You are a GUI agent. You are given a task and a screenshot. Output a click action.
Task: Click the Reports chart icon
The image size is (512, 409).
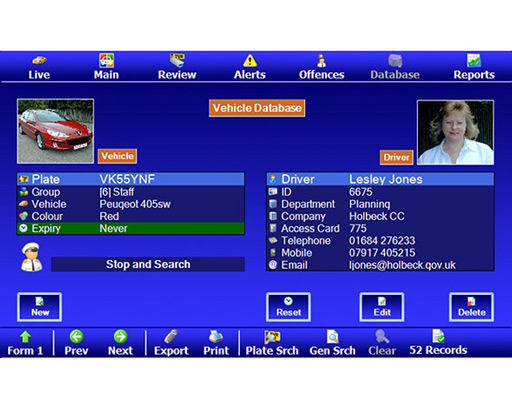click(x=474, y=60)
